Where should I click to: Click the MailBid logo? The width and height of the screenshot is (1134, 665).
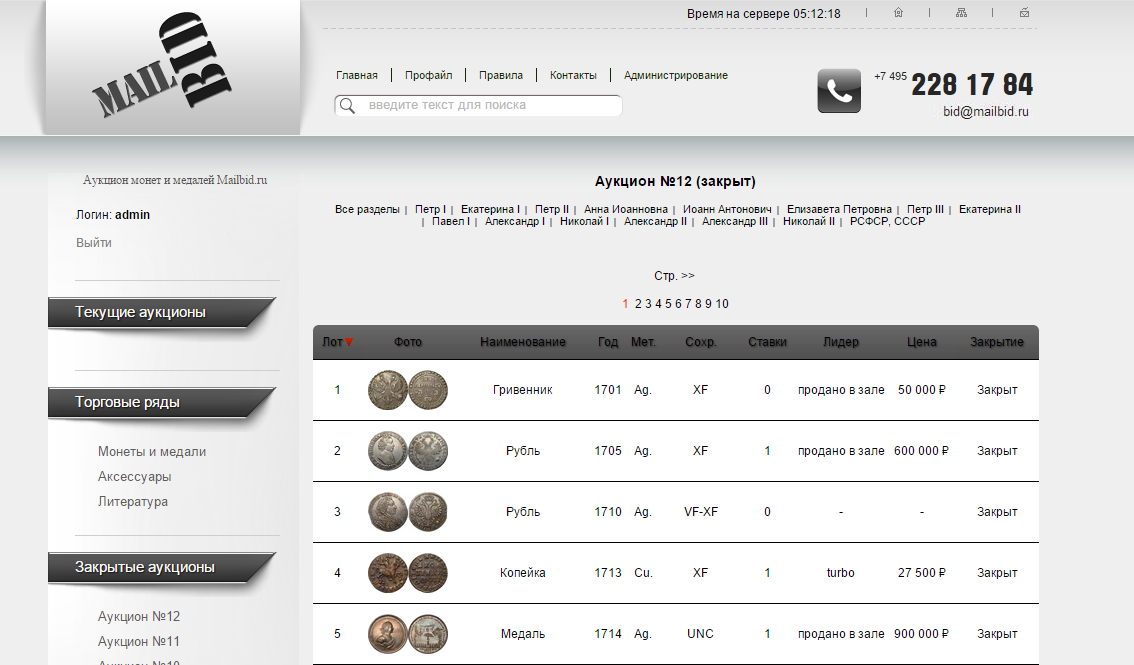point(163,66)
